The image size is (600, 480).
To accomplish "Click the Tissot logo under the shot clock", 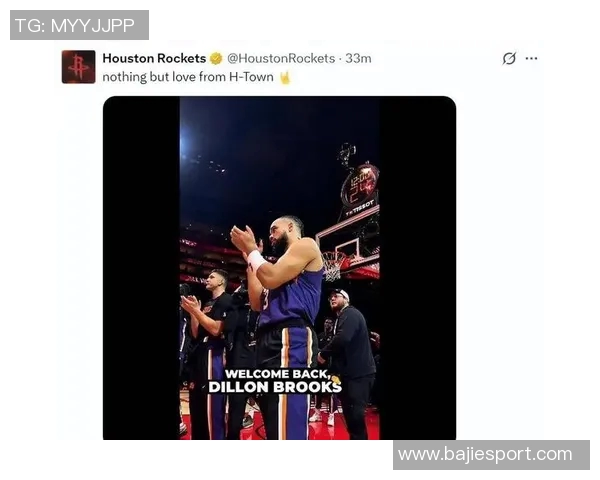I will tap(360, 209).
